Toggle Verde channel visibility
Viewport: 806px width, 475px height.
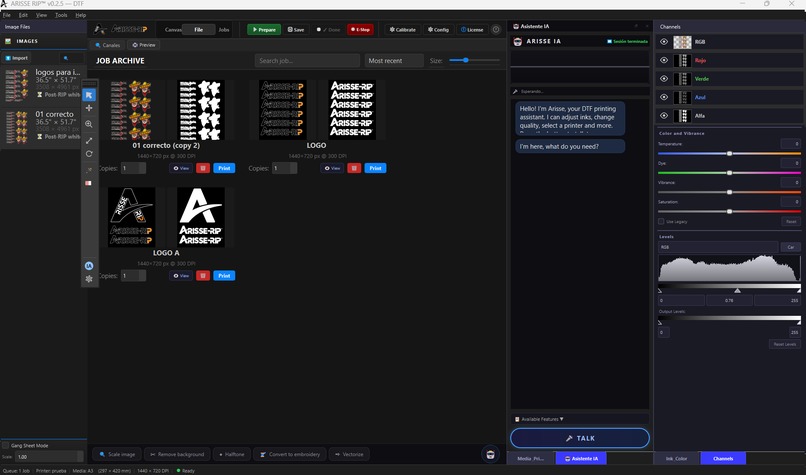click(664, 79)
